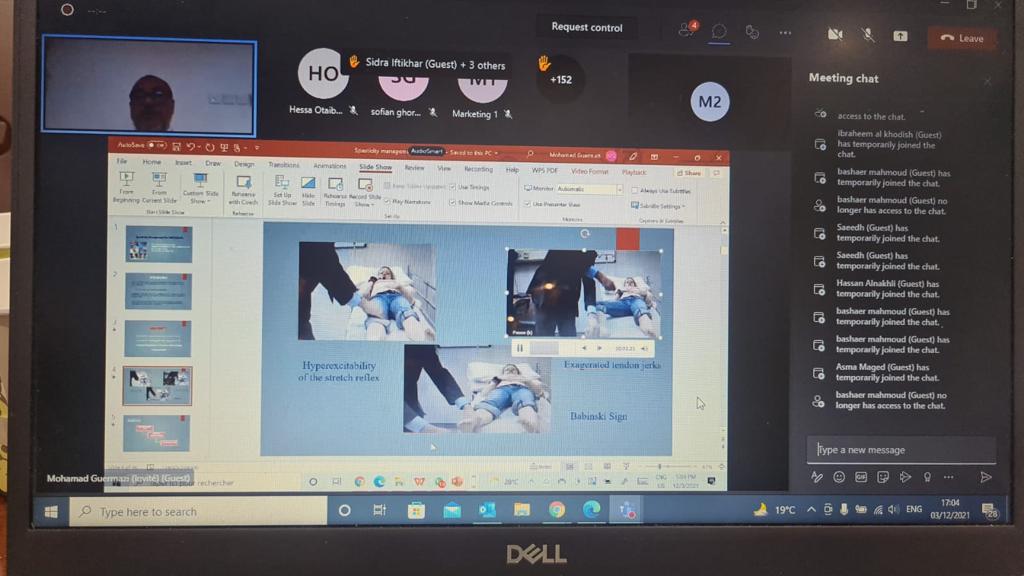This screenshot has width=1024, height=576.
Task: Toggle the Use Timings checkbox
Action: (x=453, y=187)
